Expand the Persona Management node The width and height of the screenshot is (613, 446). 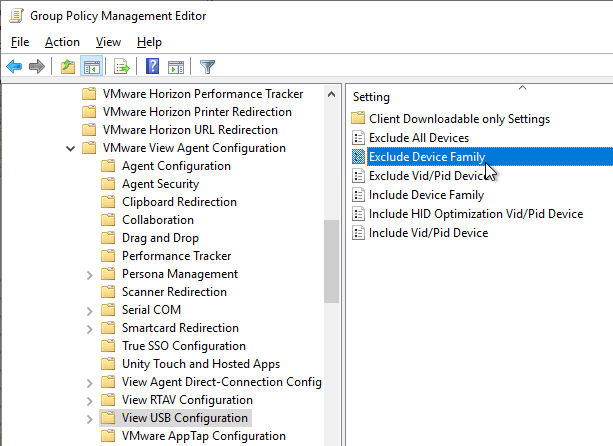coord(90,275)
